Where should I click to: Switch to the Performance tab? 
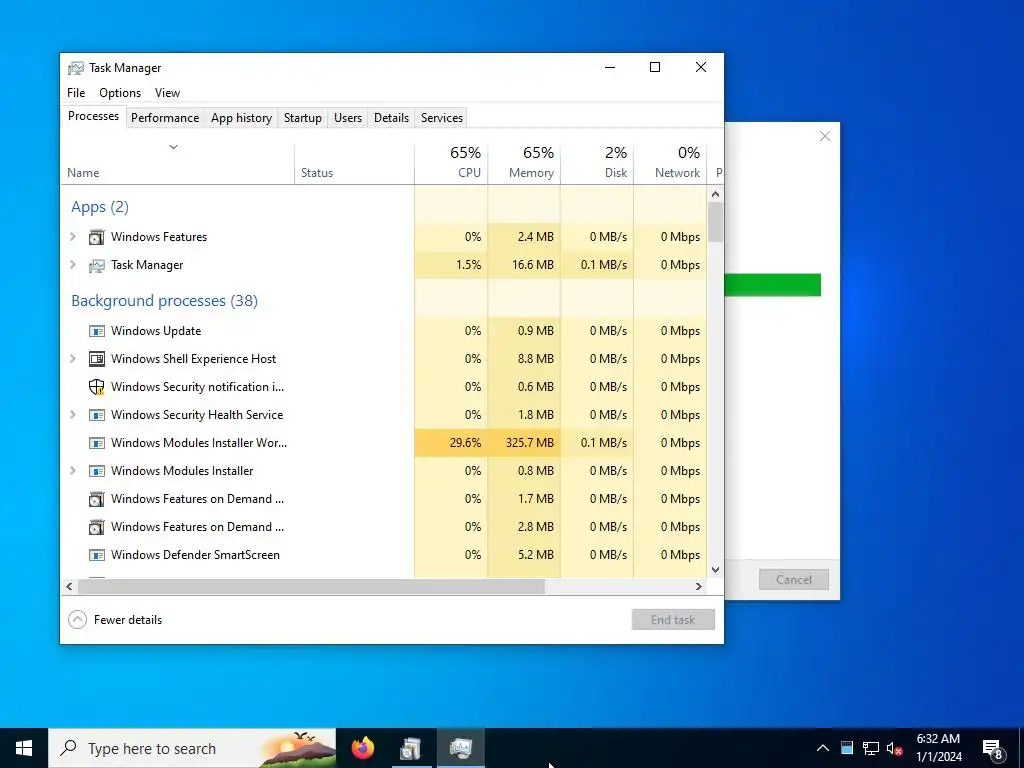(x=165, y=118)
